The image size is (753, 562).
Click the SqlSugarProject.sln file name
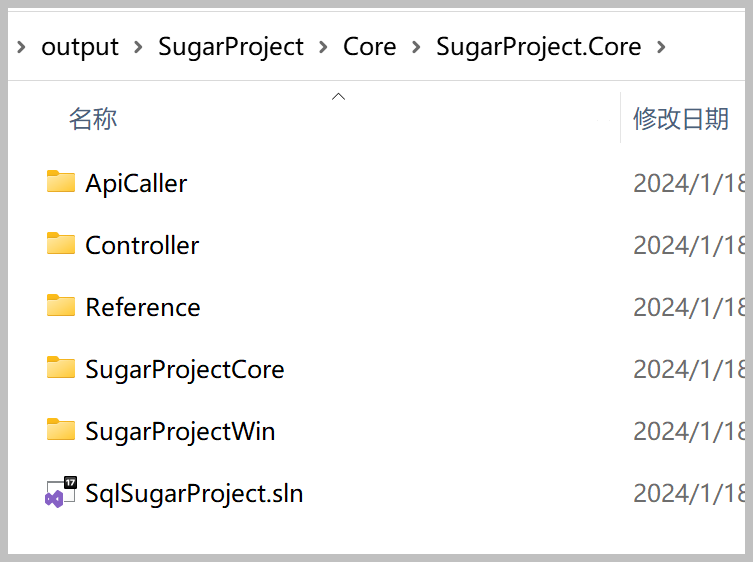(194, 494)
